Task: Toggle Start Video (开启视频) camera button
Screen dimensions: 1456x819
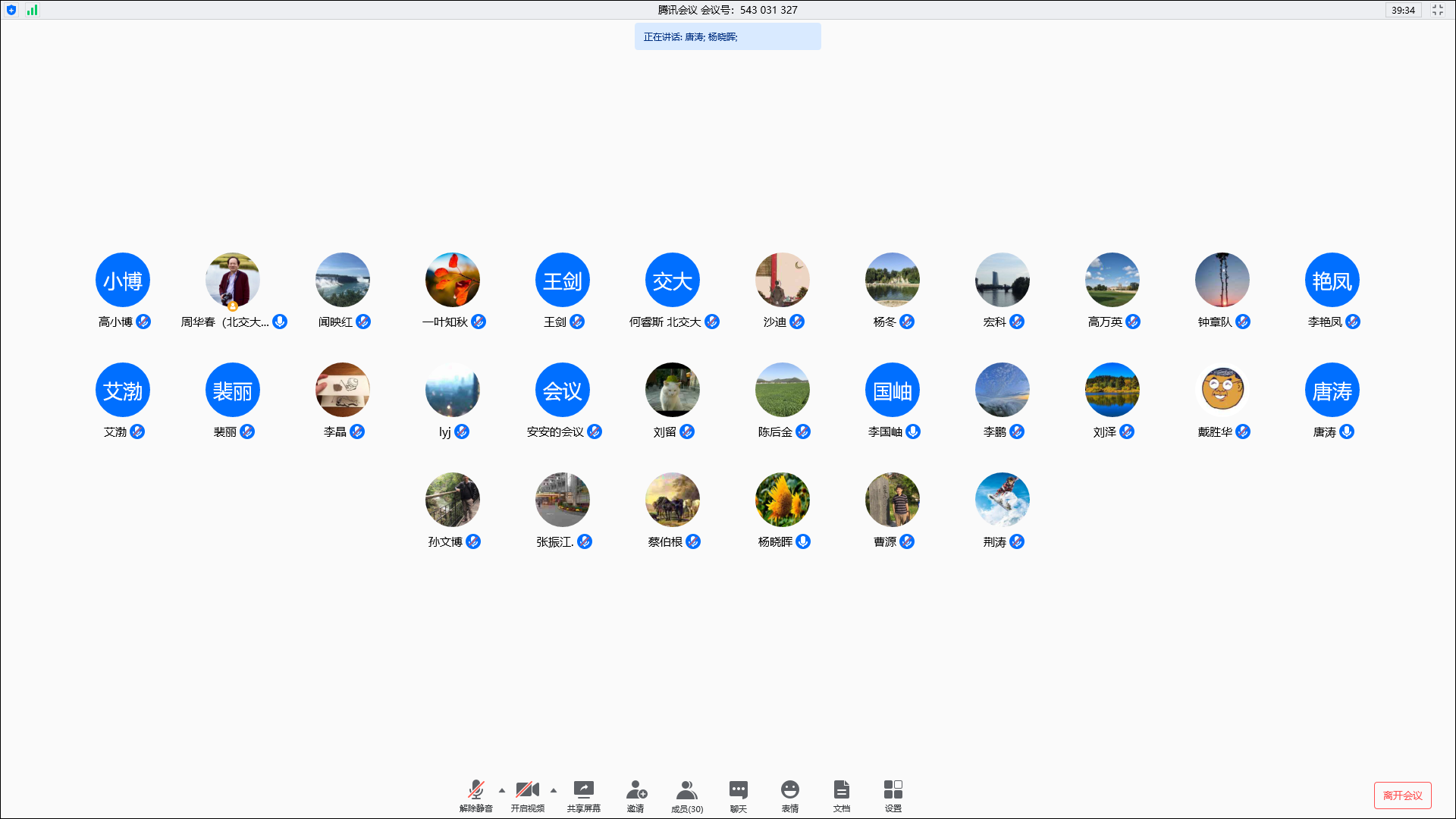Action: pos(527,790)
